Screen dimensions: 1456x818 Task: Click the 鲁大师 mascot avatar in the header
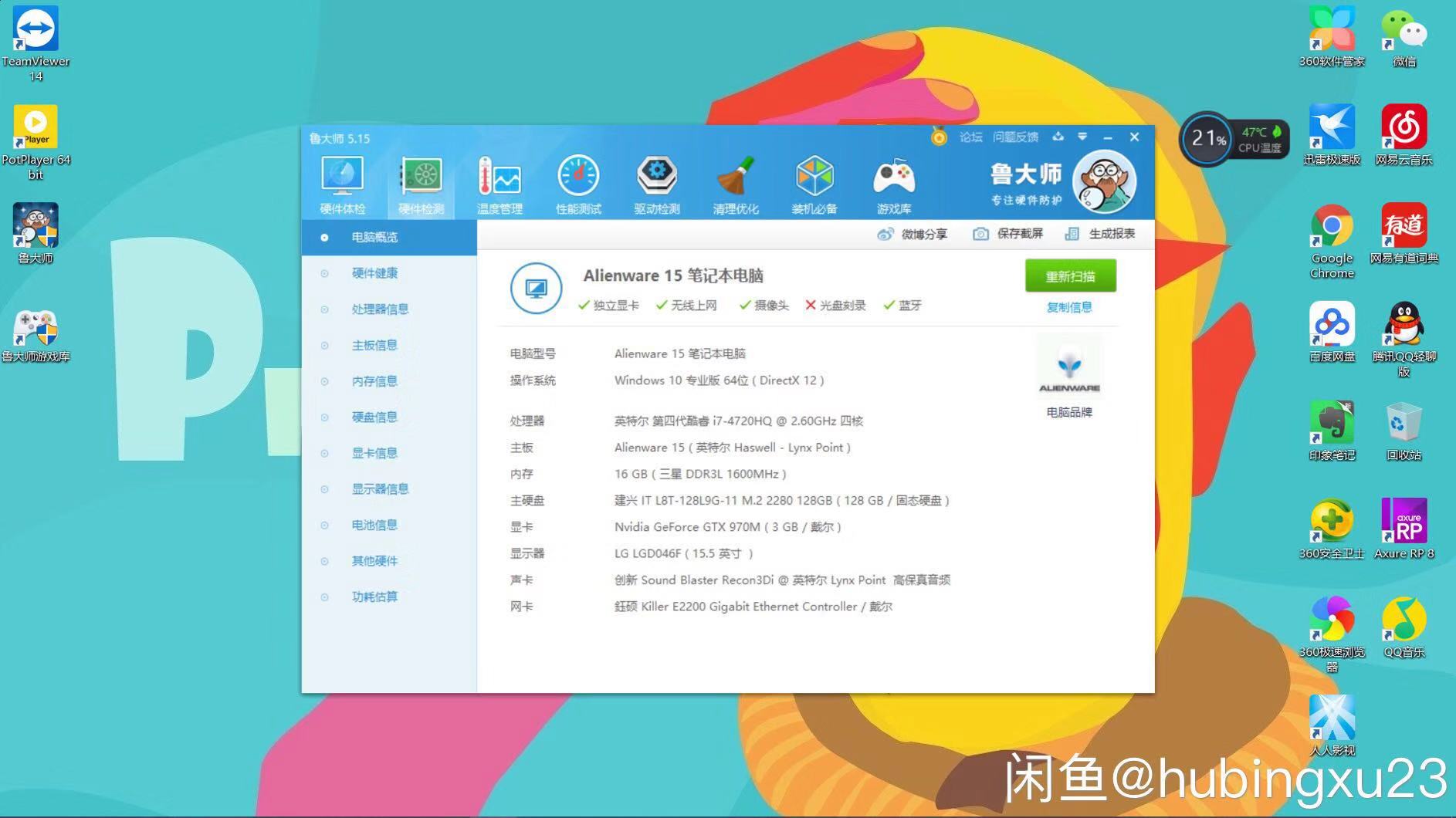pyautogui.click(x=1105, y=182)
